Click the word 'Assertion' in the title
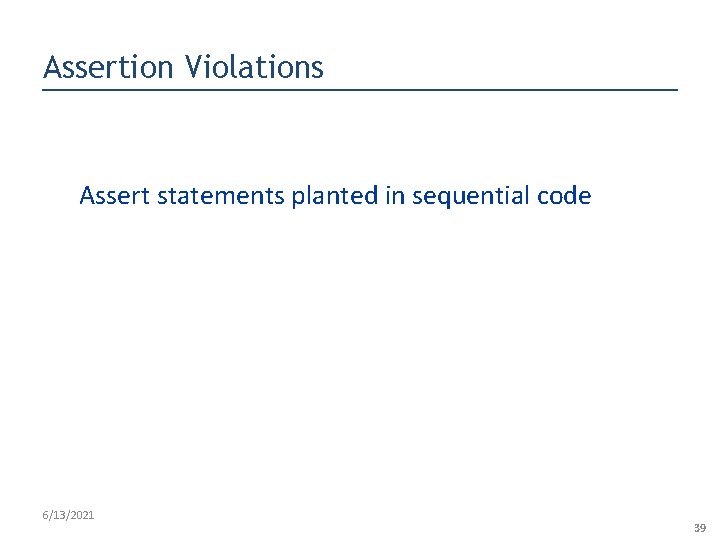 (x=110, y=67)
